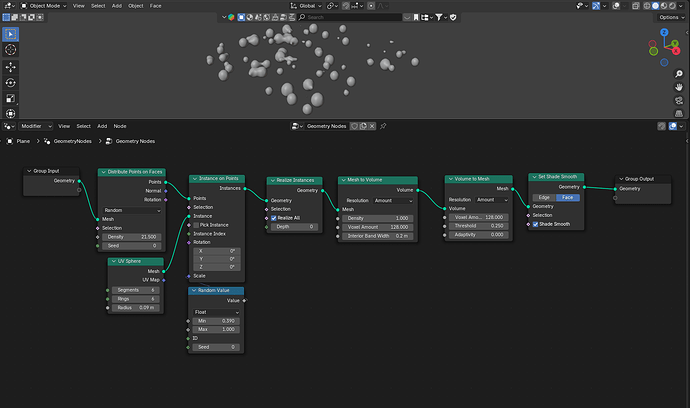This screenshot has width=690, height=408.
Task: Click UV Sphere Radius 0.09 m field
Action: (x=136, y=308)
